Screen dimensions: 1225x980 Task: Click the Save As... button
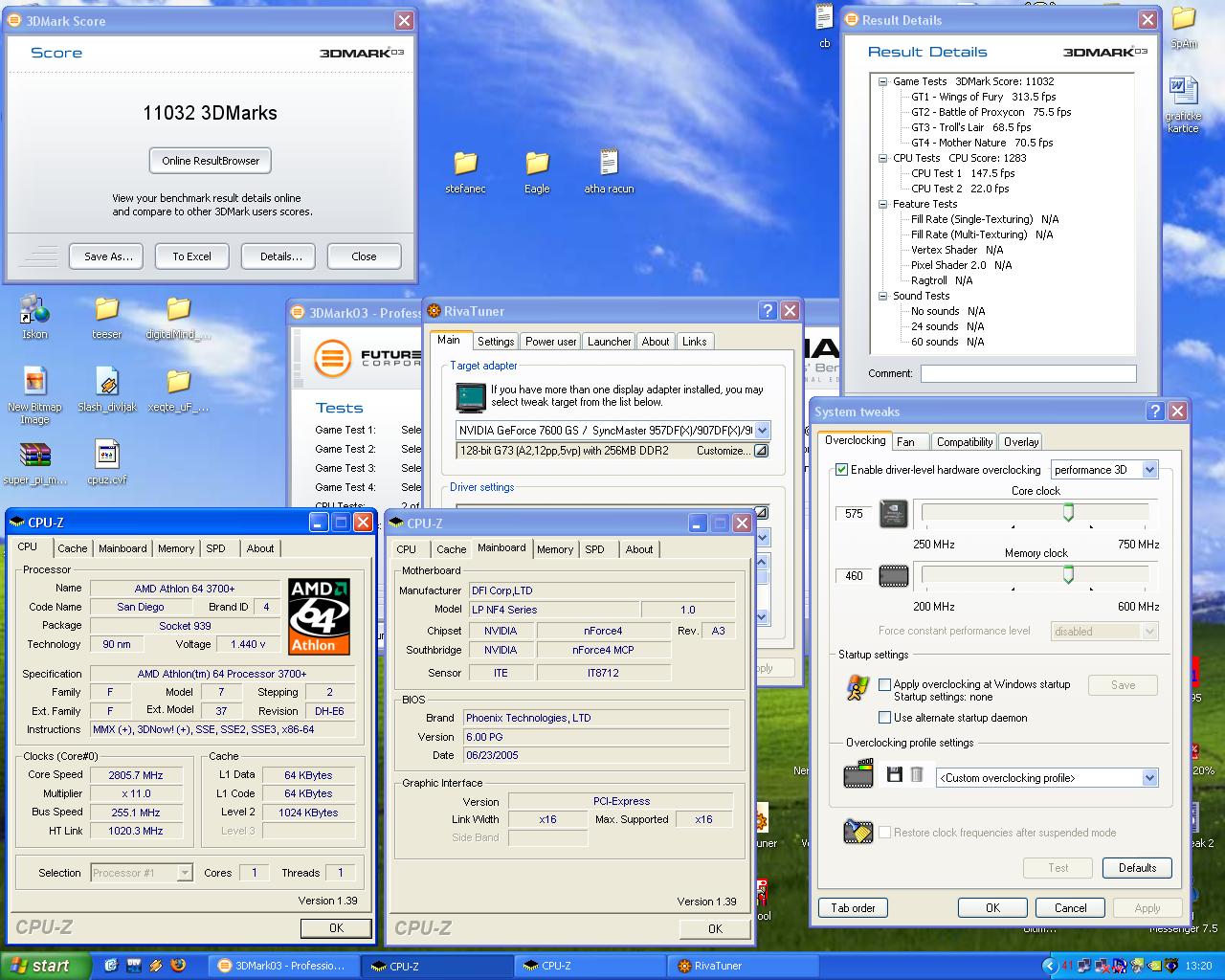tap(108, 256)
